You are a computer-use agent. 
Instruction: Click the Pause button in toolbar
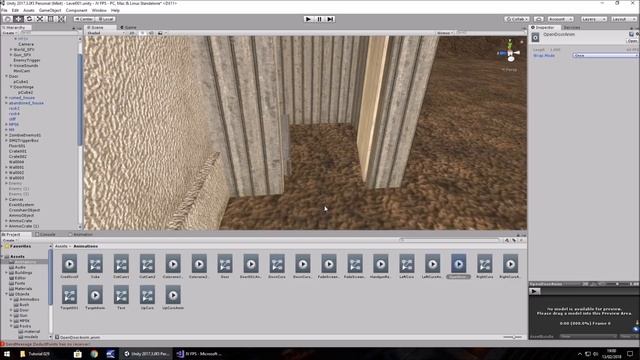click(319, 19)
